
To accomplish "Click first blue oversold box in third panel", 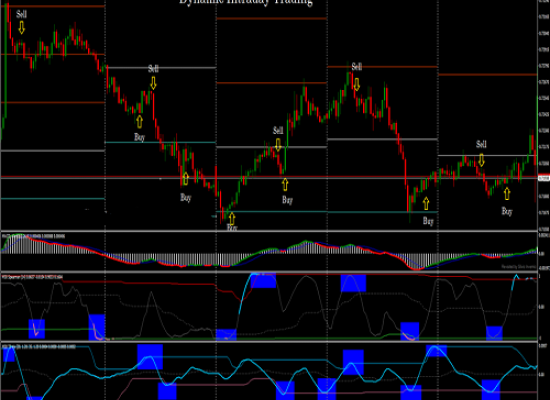I will 37,329.
